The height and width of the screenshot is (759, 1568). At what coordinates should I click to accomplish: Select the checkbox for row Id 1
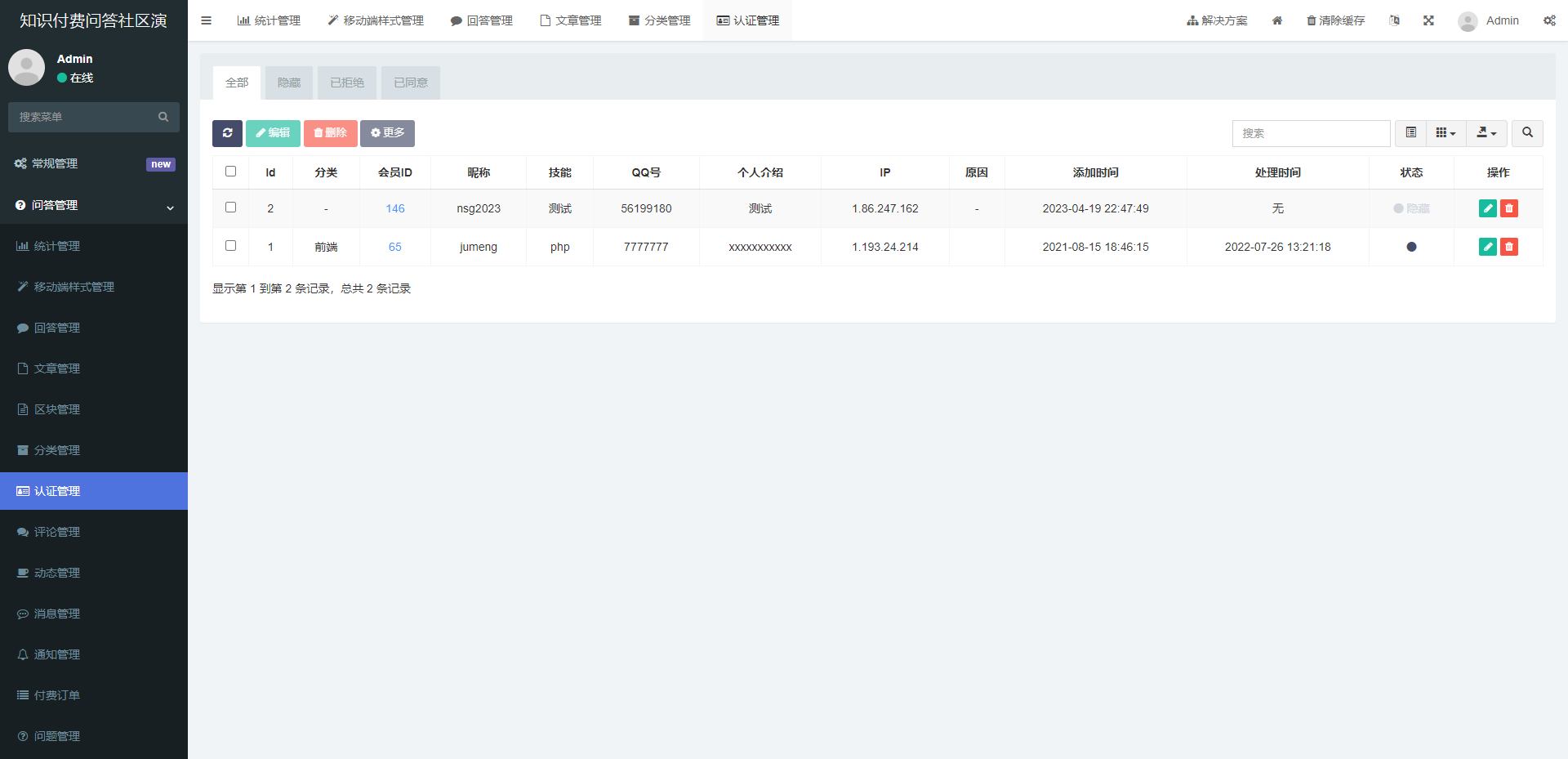[230, 246]
